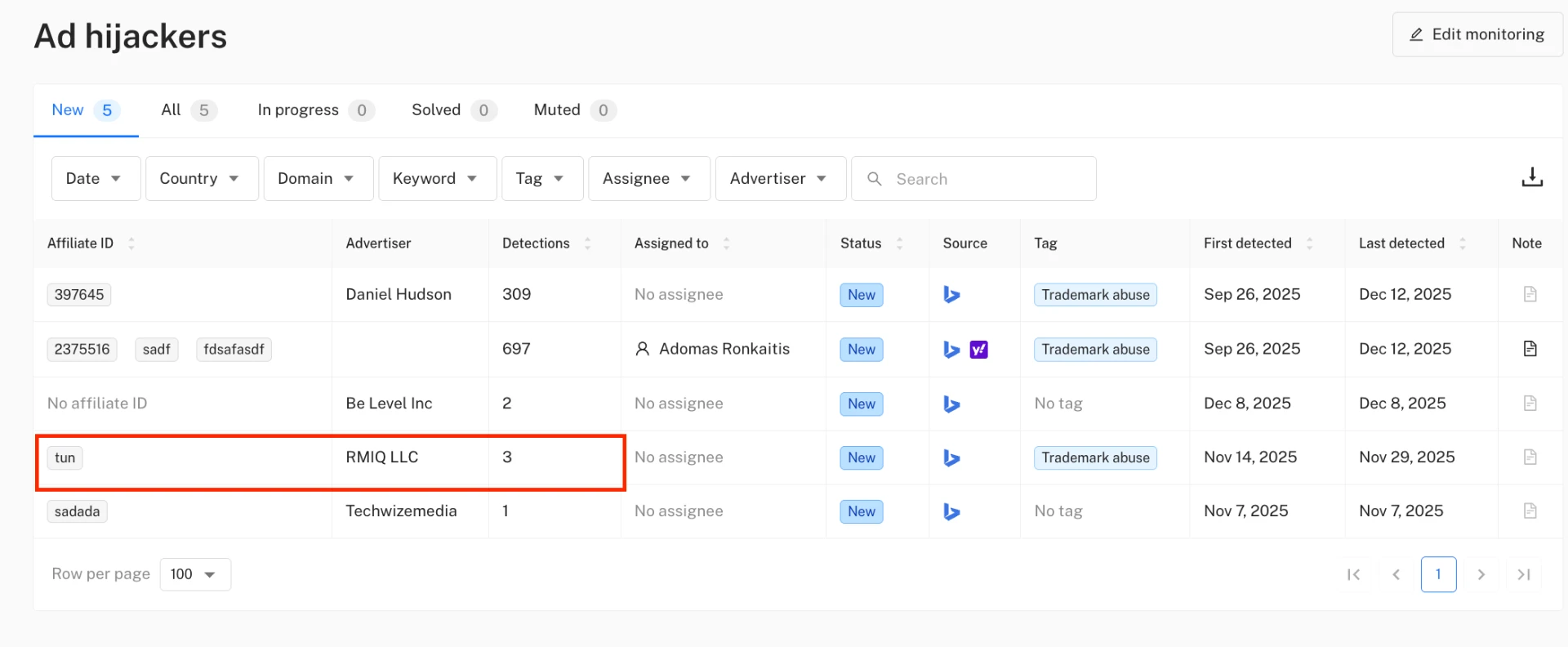Select page 1 pagination button
The image size is (1568, 647).
(x=1438, y=574)
